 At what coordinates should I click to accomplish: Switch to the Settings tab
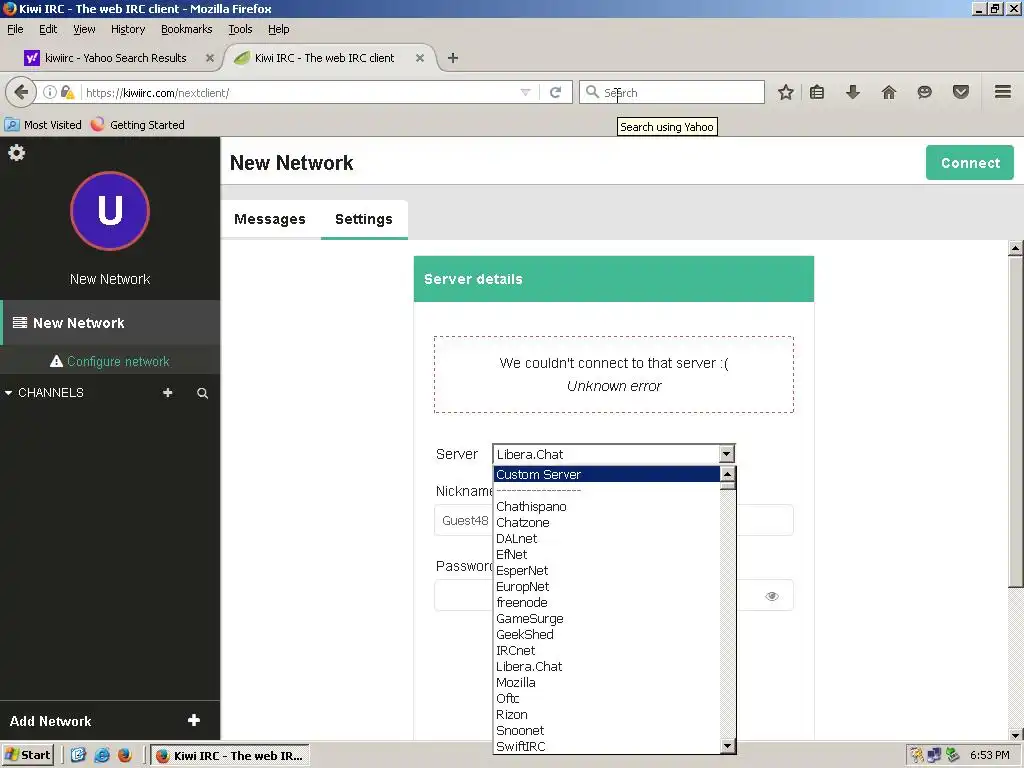[364, 219]
